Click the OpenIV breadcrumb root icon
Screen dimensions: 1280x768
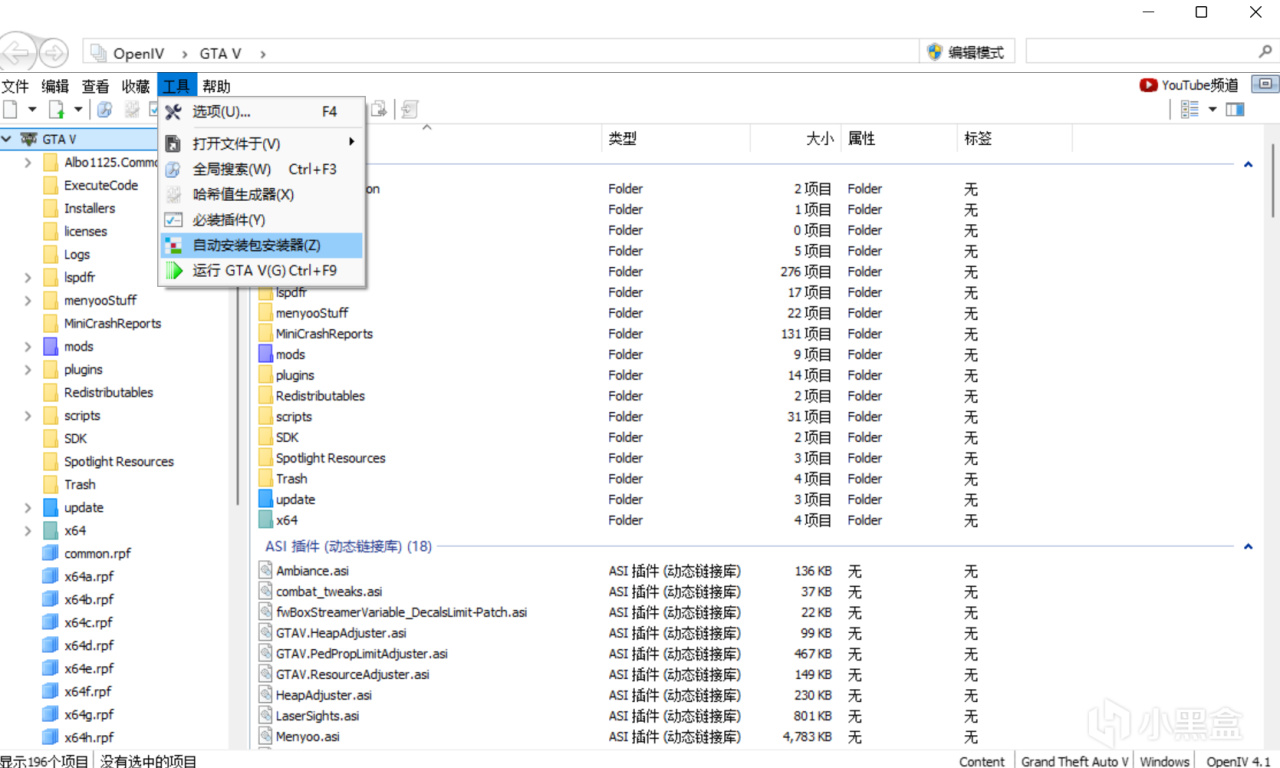click(x=97, y=53)
